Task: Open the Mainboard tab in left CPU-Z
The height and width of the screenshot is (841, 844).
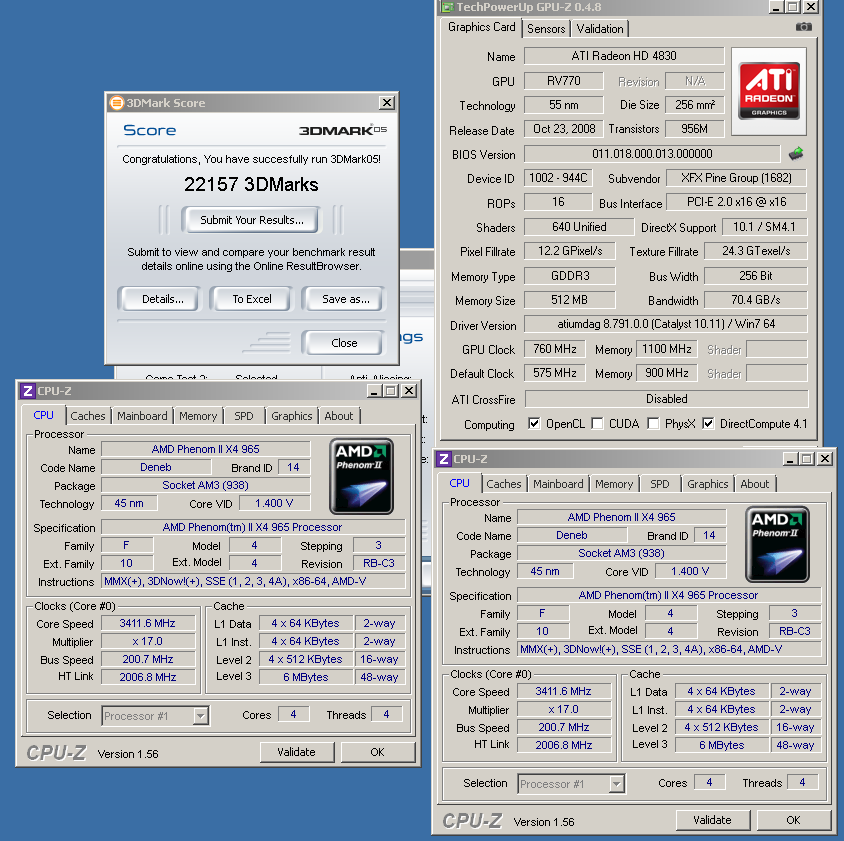Action: [142, 416]
